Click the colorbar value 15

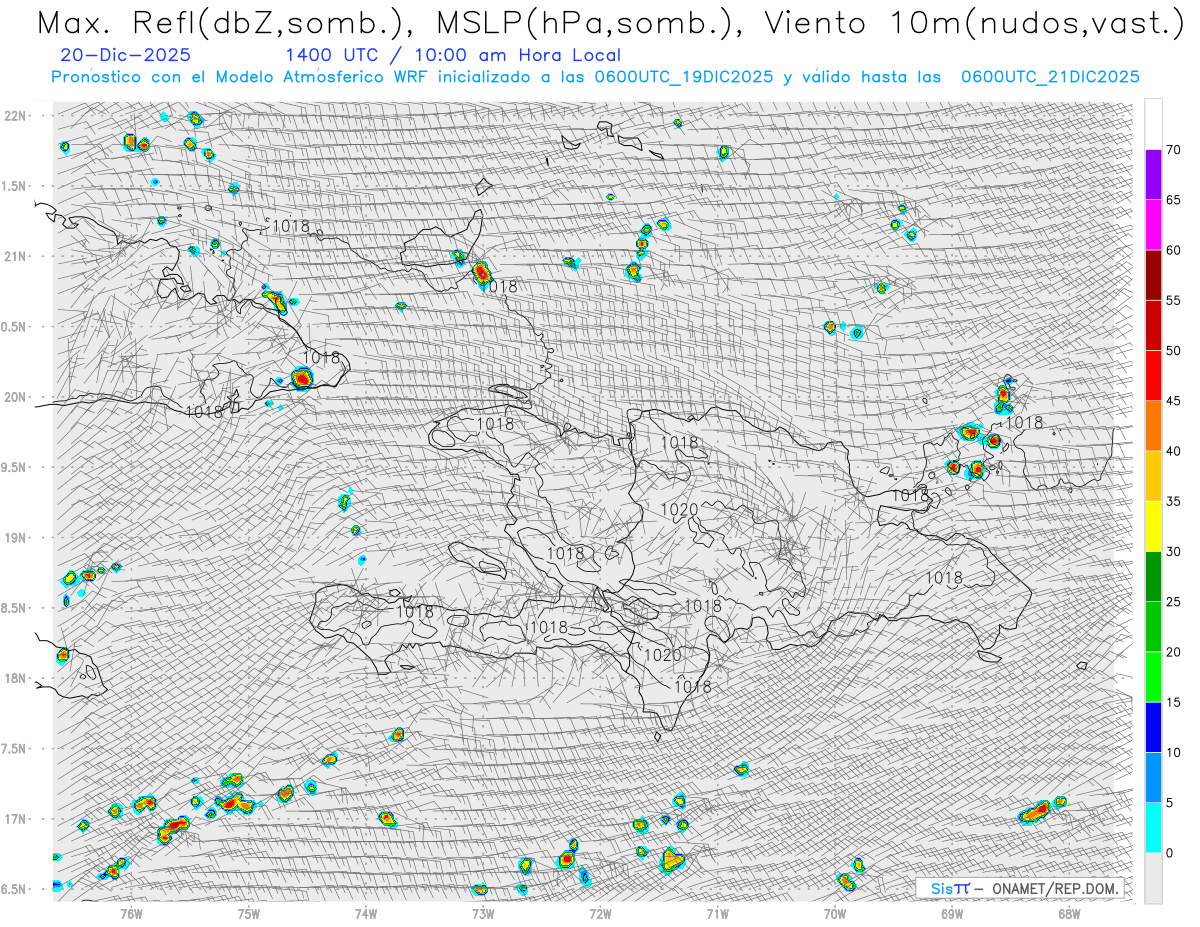tap(1173, 702)
